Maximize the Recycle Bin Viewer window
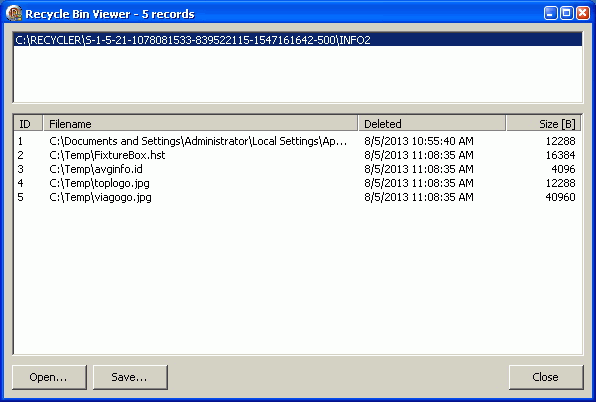 pos(566,13)
